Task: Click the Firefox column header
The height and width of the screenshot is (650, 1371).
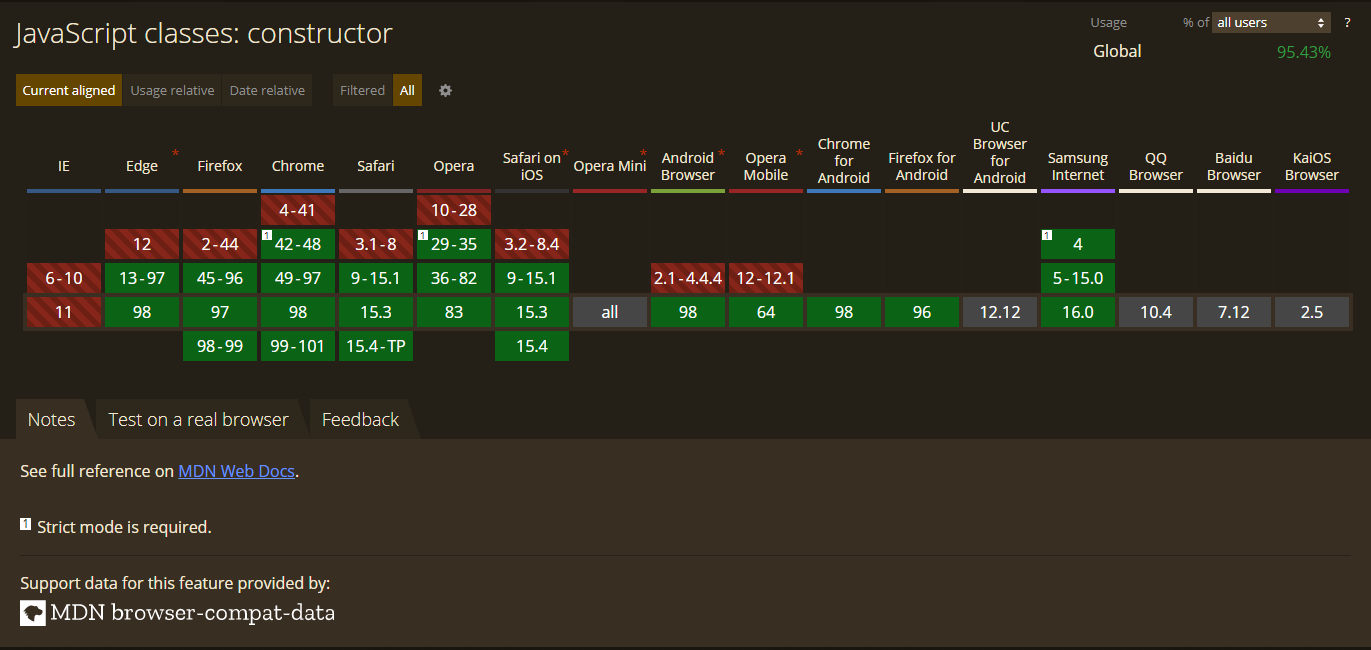Action: (x=220, y=166)
